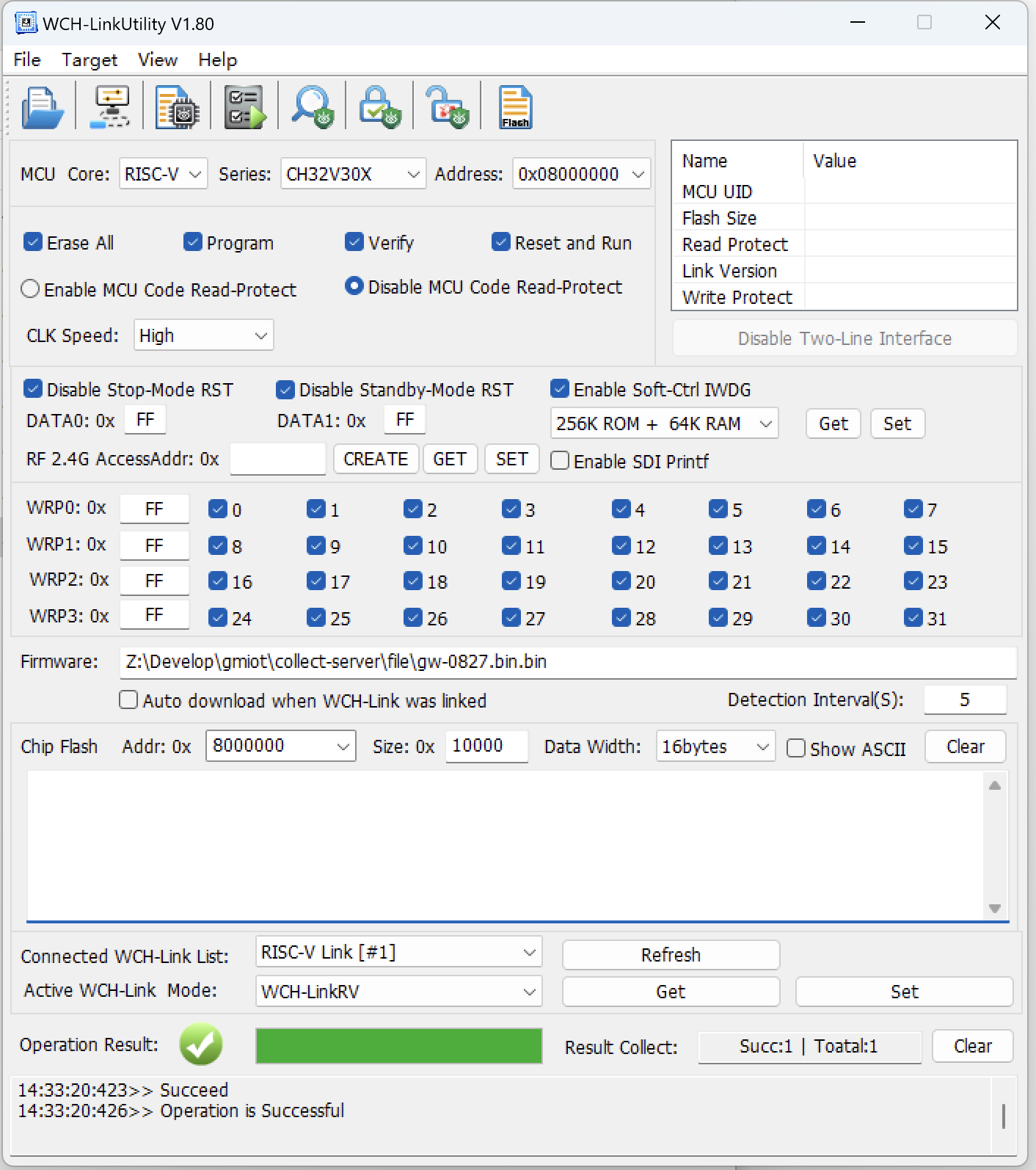Click the RF 2.4G AccessAddr input field
1036x1170 pixels.
click(277, 459)
